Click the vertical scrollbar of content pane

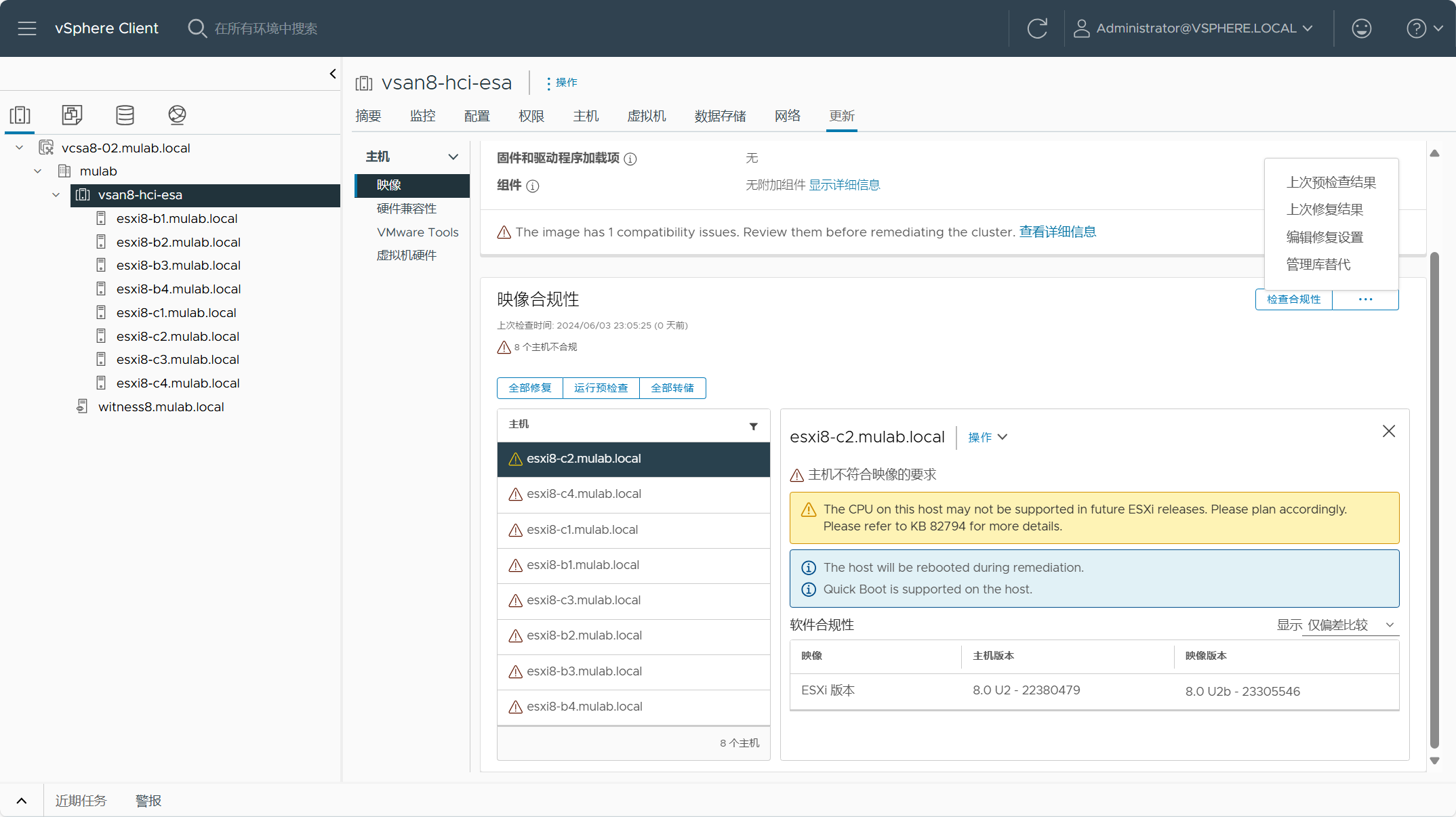[x=1434, y=500]
